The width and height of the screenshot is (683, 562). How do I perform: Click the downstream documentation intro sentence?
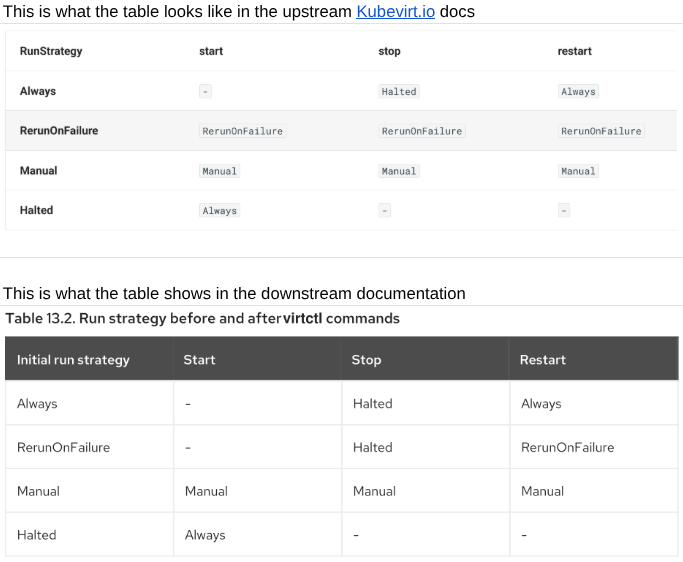pos(234,293)
